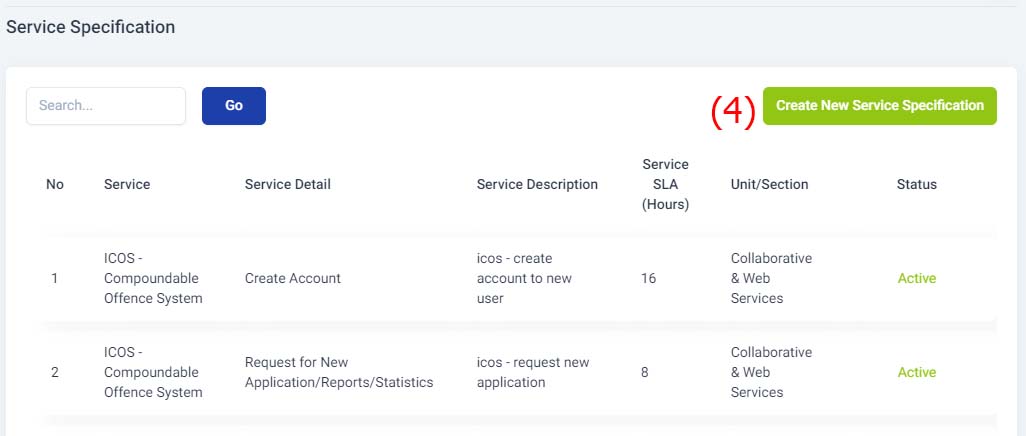Screen dimensions: 1026x436
Task: Click 'icos - create account to new user' description
Action: [524, 278]
